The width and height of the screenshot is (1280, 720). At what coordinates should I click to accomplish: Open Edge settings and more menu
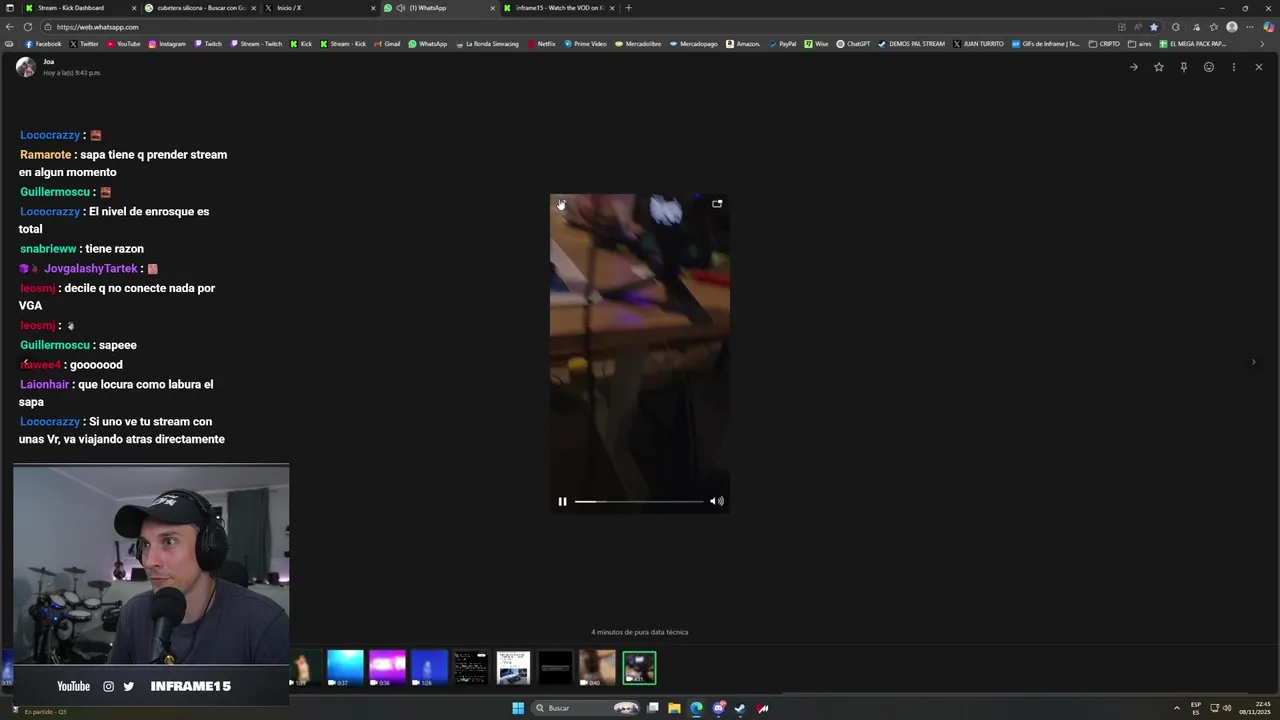(x=1250, y=27)
